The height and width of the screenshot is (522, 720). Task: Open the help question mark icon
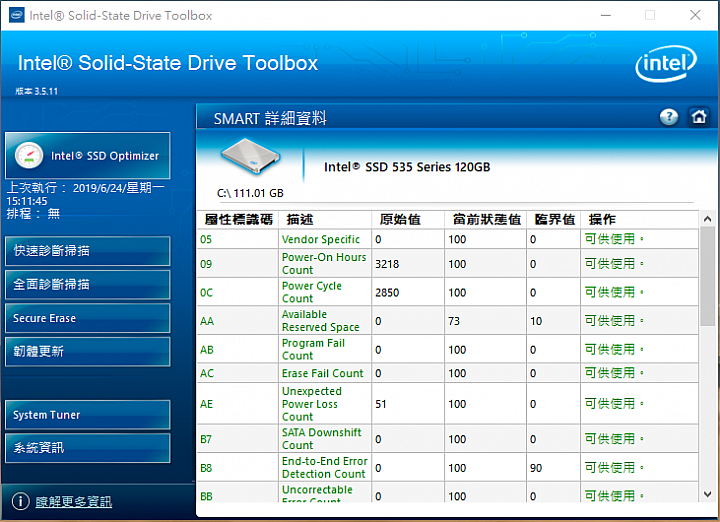pyautogui.click(x=669, y=117)
